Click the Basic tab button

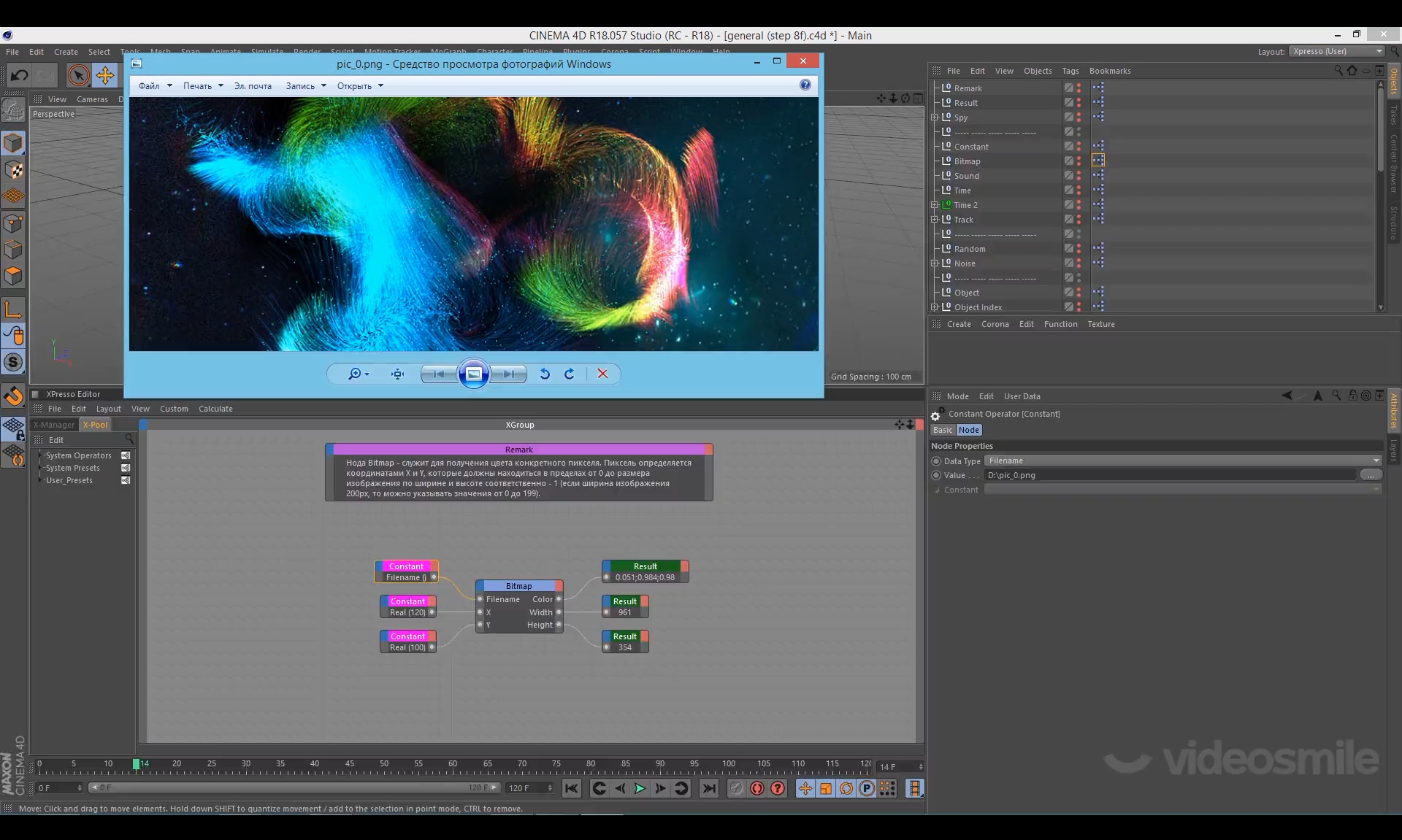click(x=942, y=430)
